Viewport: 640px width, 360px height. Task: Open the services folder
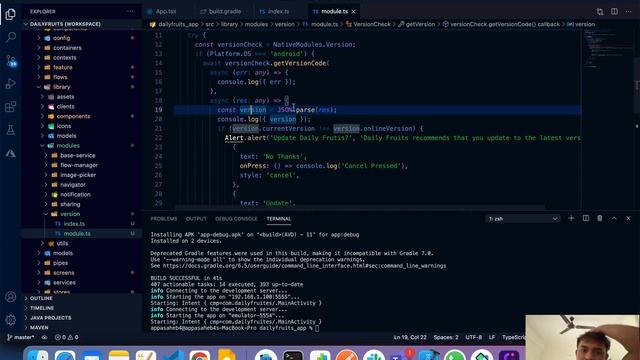[x=64, y=282]
